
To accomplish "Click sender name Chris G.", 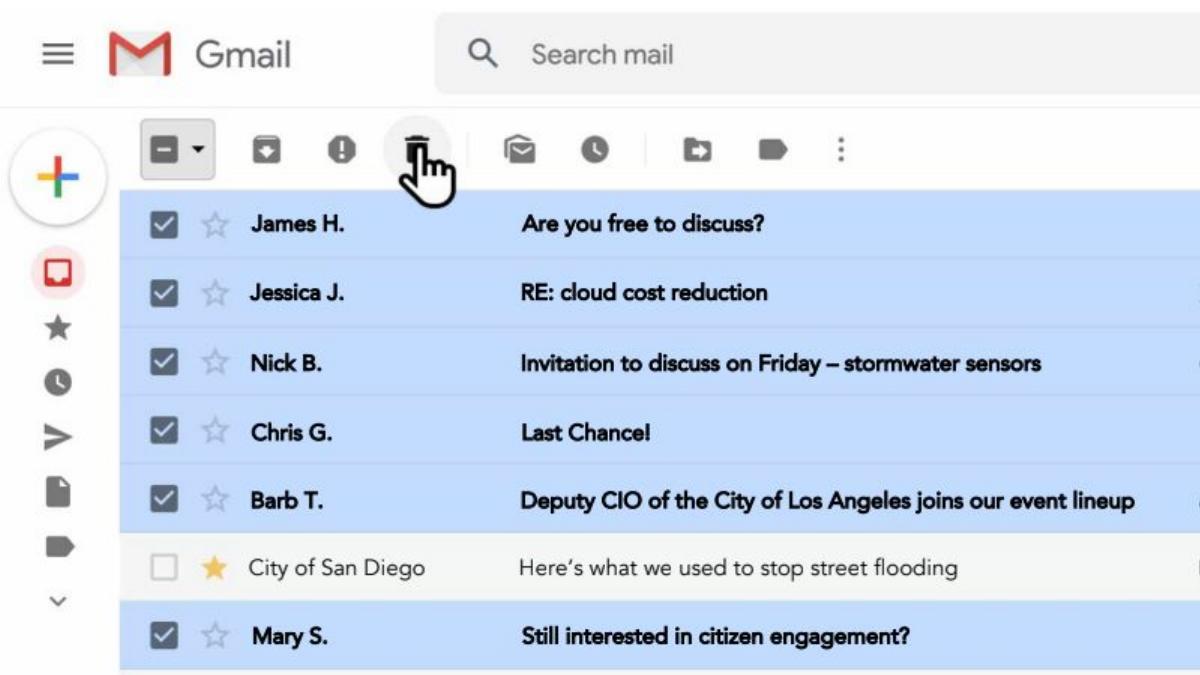I will click(292, 432).
